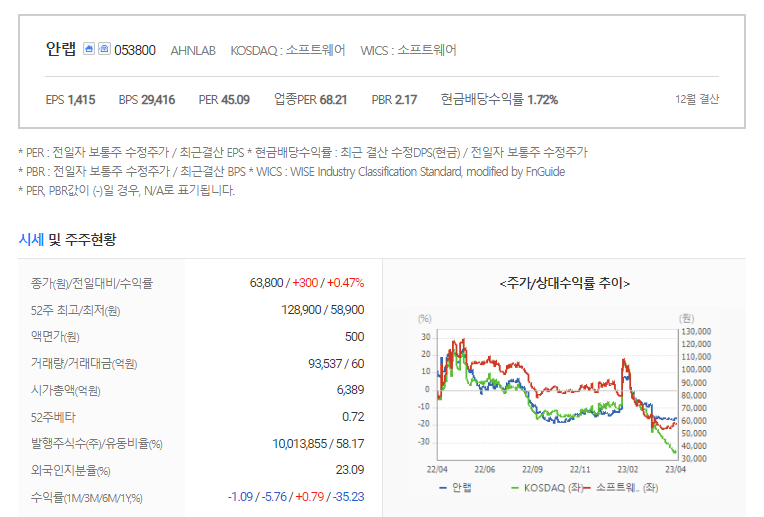The width and height of the screenshot is (764, 517).
Task: Click the foreign ownership value 23.09
Action: coord(350,470)
